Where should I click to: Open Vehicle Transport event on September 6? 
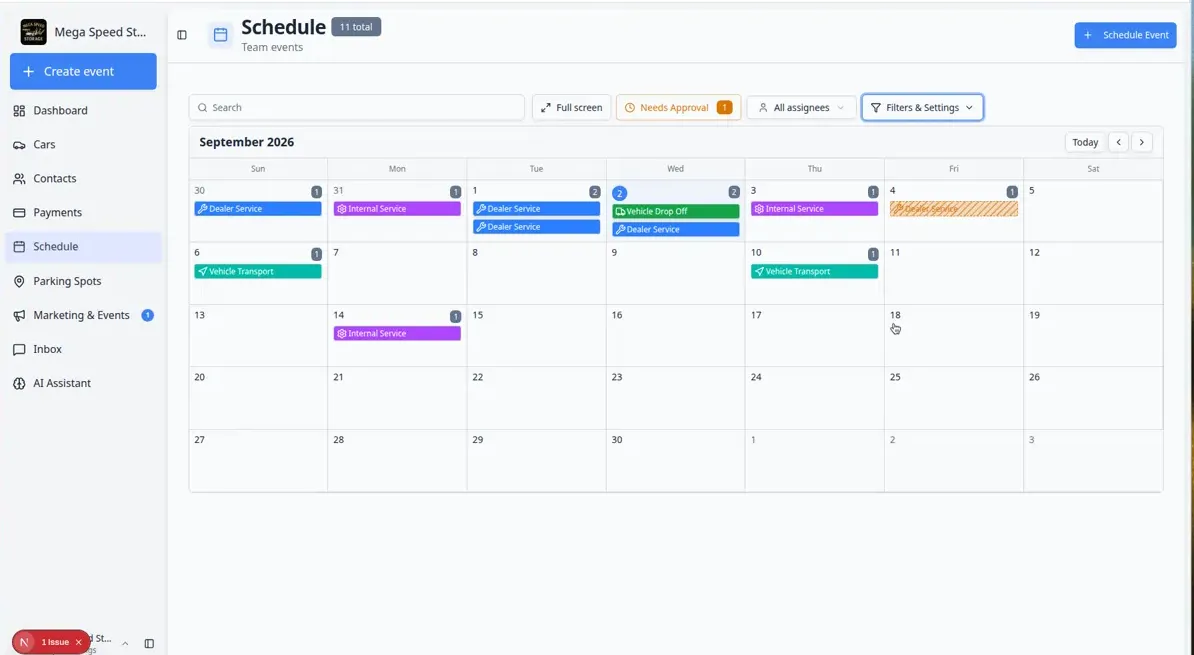pos(257,271)
